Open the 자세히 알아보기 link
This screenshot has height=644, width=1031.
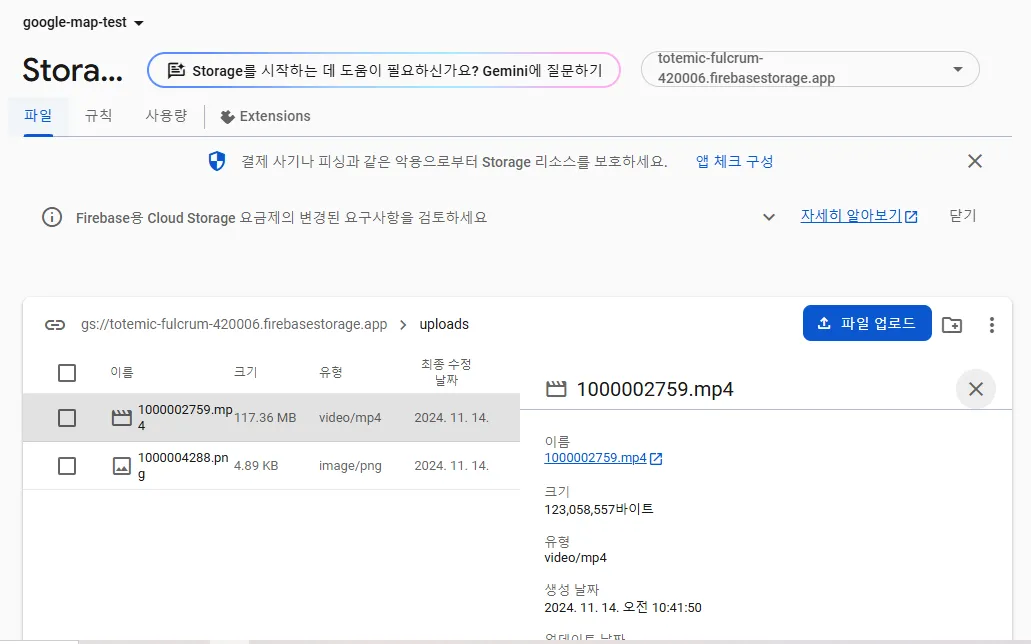click(859, 216)
